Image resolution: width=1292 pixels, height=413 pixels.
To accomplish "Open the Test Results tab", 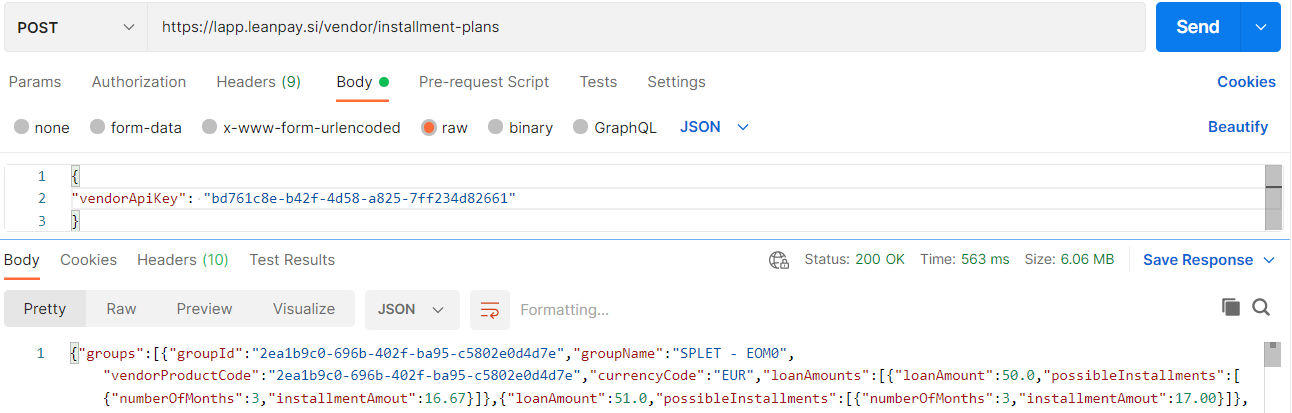I will (292, 260).
